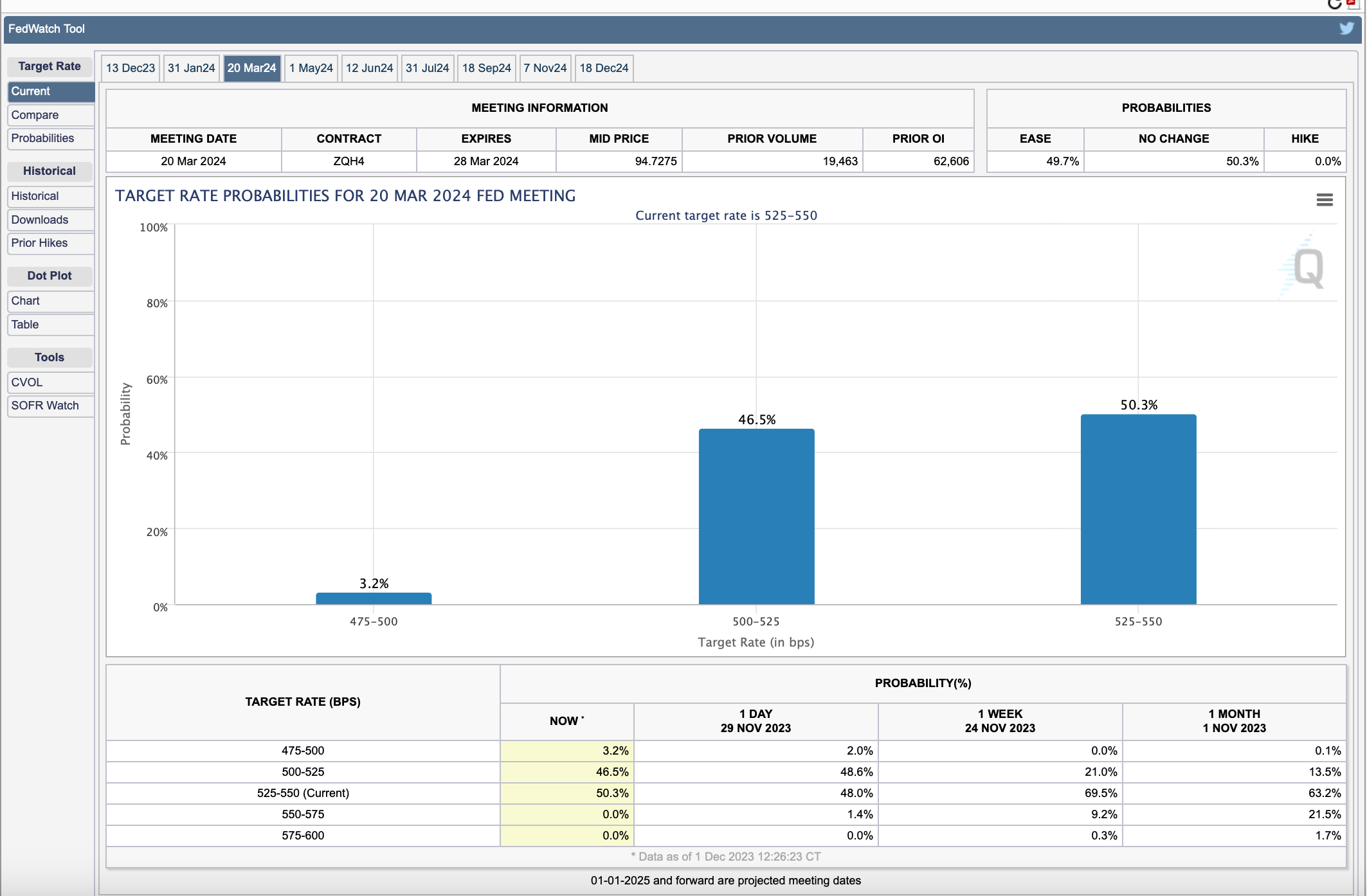This screenshot has height=896, width=1367.
Task: Click the 525-550 probability bar
Action: point(1138,509)
